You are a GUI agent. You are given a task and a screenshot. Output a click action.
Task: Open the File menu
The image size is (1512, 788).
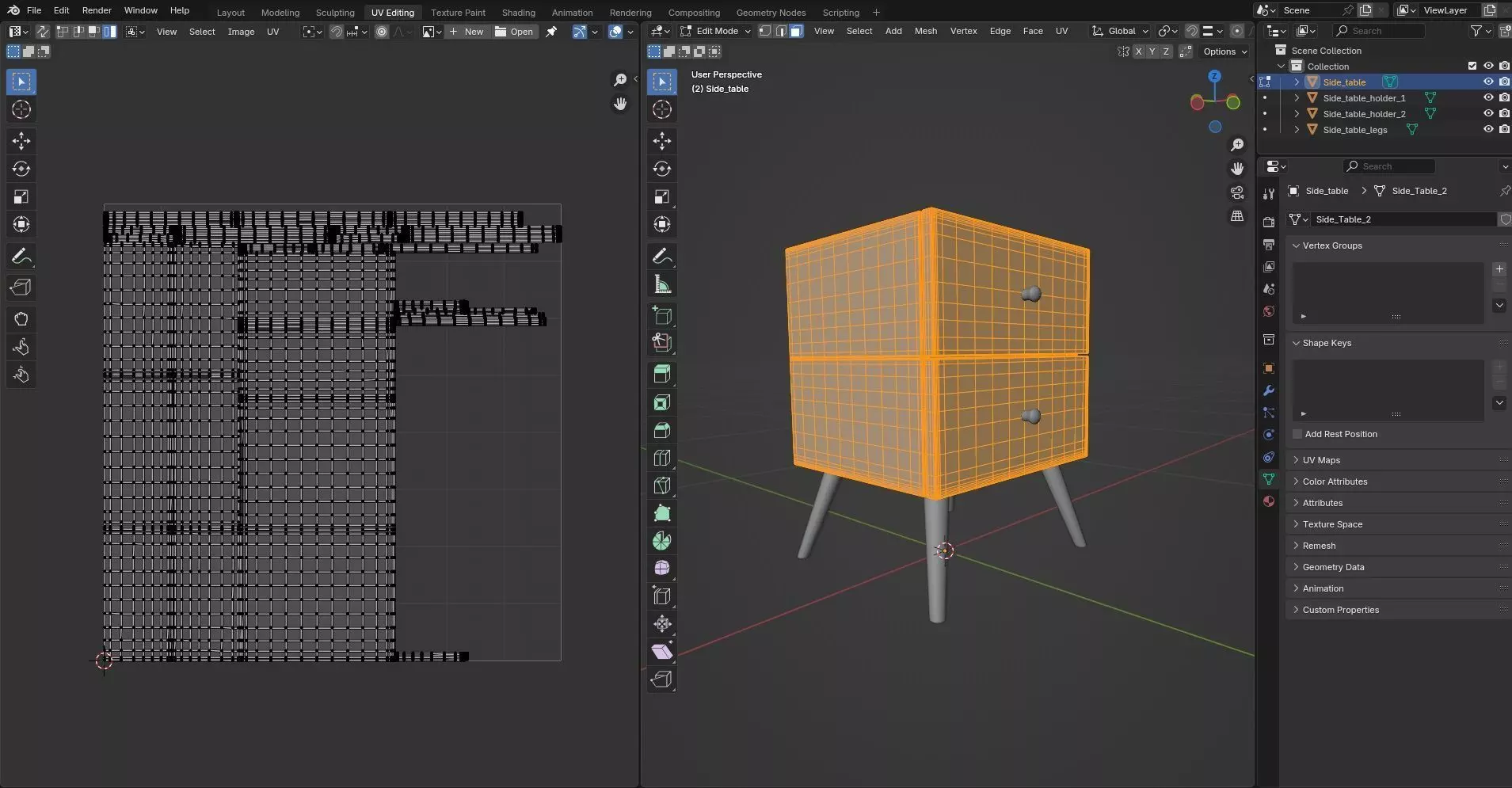[x=34, y=10]
